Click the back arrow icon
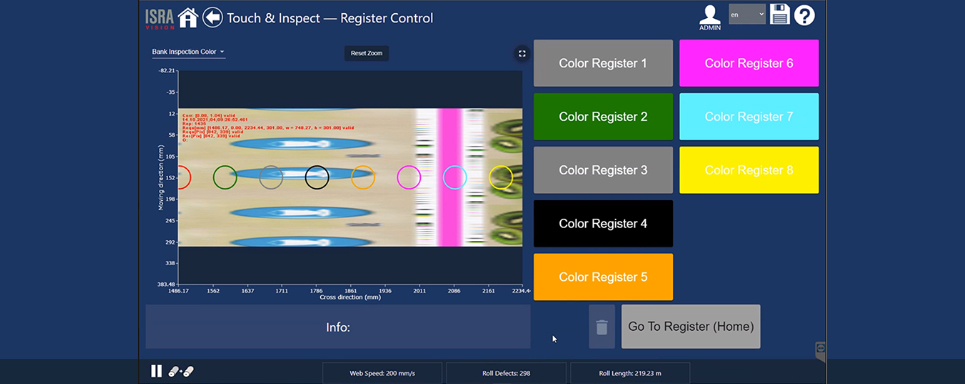This screenshot has width=965, height=384. pyautogui.click(x=212, y=17)
